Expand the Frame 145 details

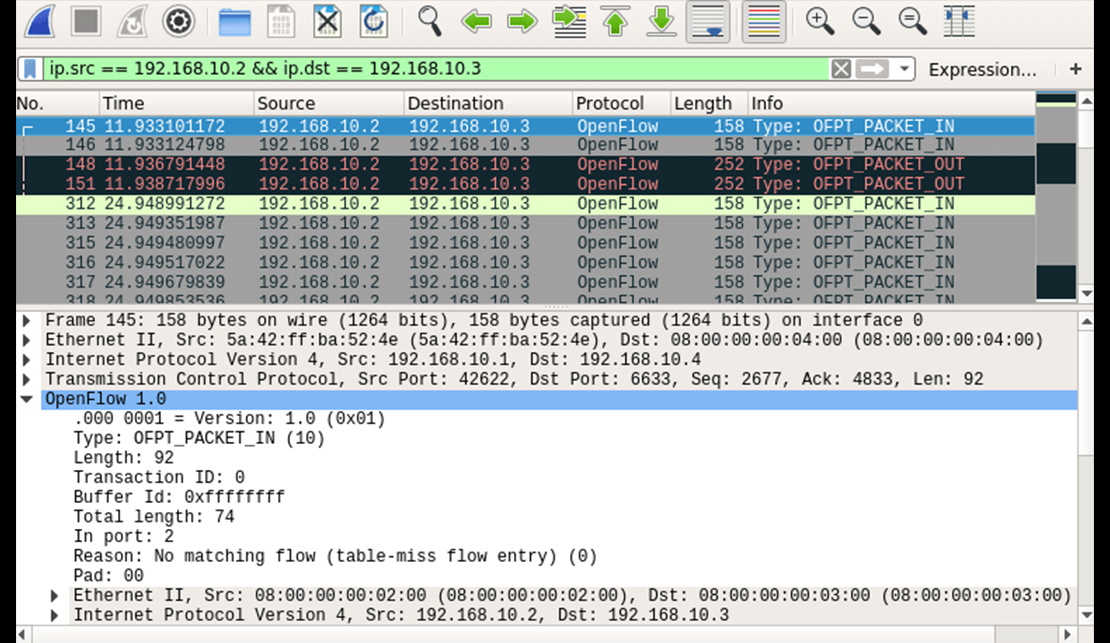coord(27,321)
